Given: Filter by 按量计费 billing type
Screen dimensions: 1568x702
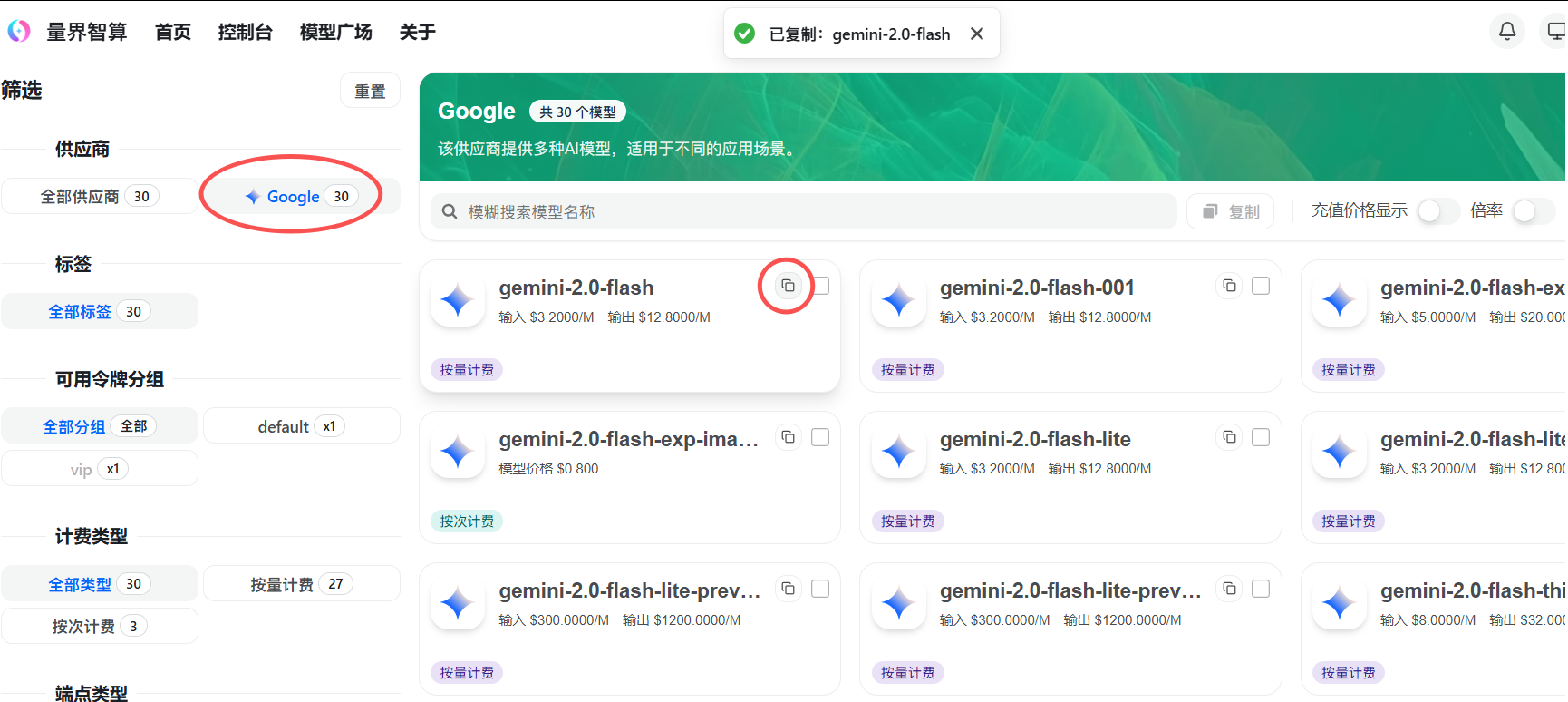Looking at the screenshot, I should [x=302, y=584].
